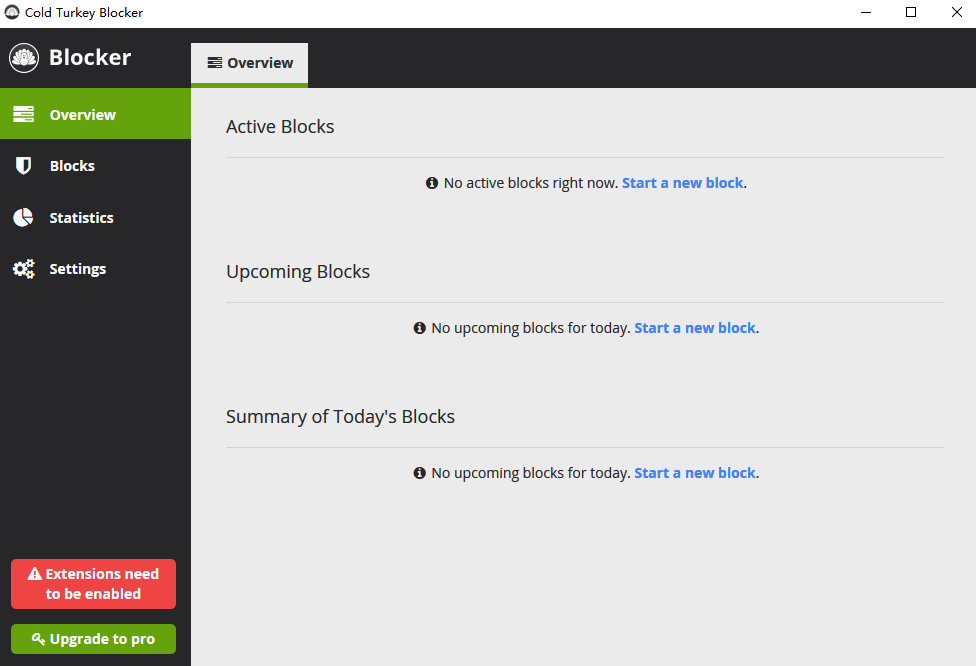Click the icon in the Overview tab

(214, 63)
